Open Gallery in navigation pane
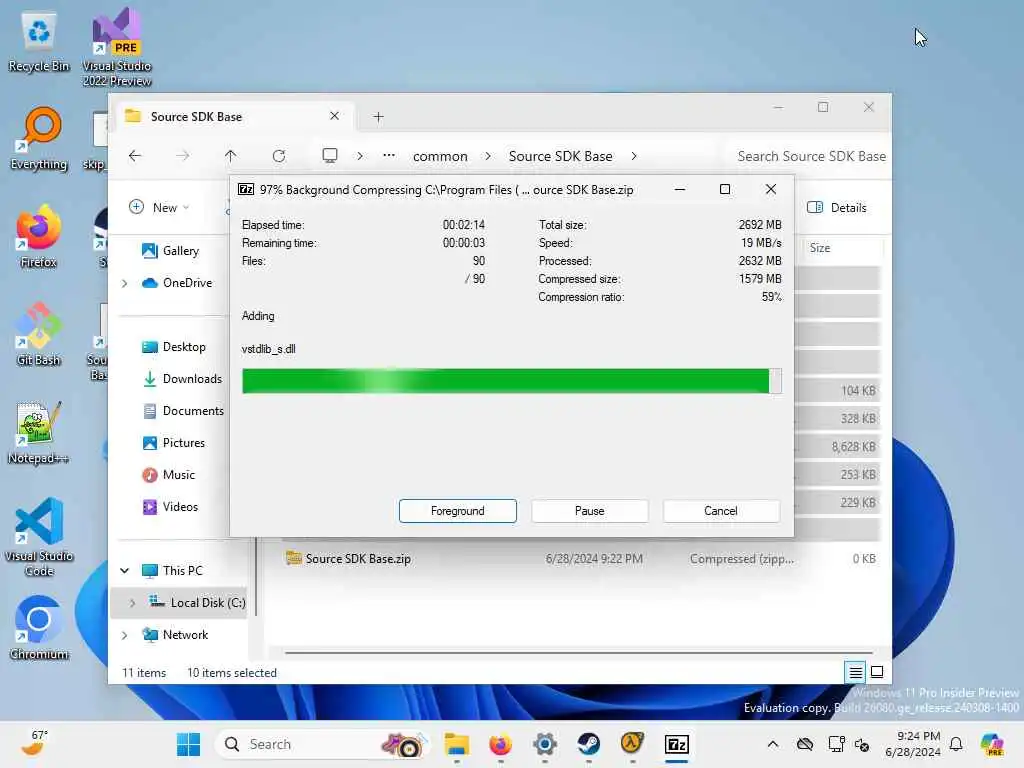 click(x=170, y=250)
